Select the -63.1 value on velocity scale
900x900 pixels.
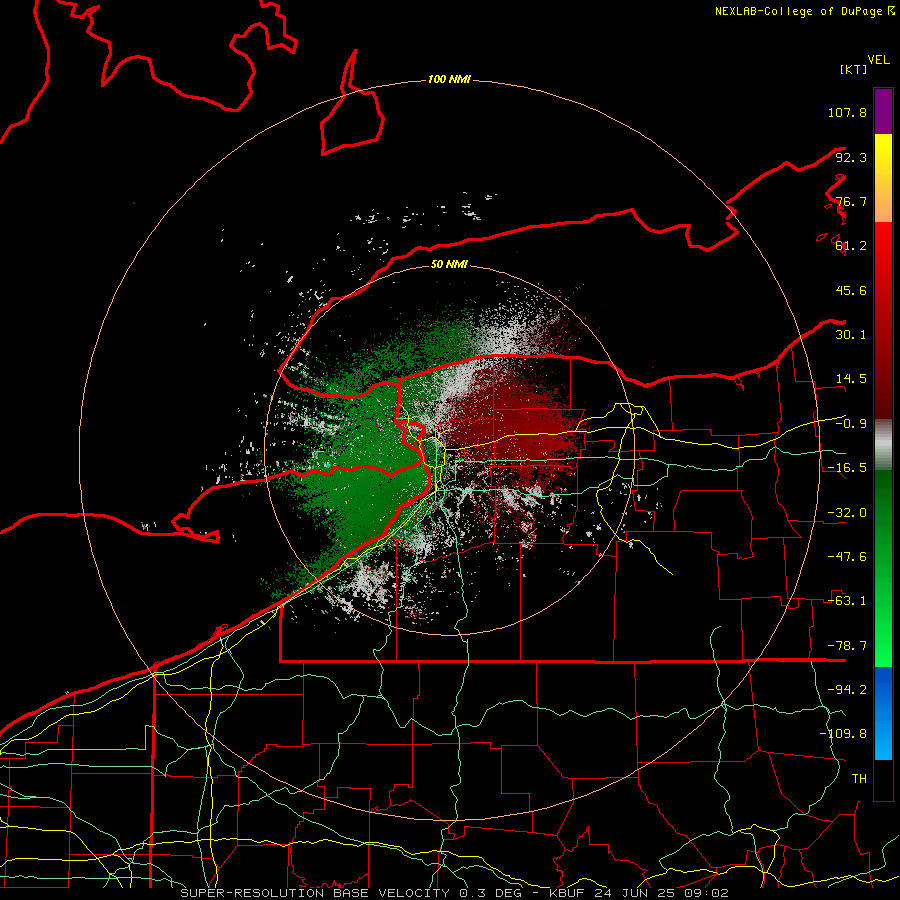tap(847, 601)
